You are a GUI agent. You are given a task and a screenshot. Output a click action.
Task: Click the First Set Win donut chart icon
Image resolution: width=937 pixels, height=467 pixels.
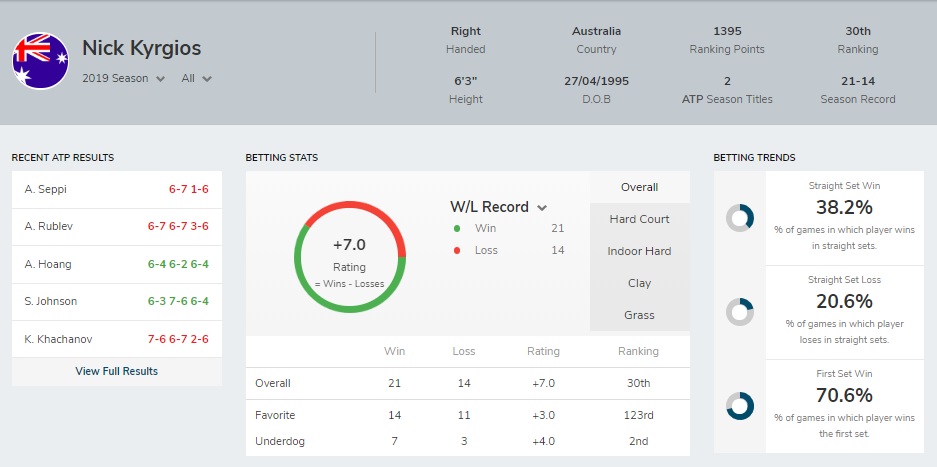[x=740, y=406]
